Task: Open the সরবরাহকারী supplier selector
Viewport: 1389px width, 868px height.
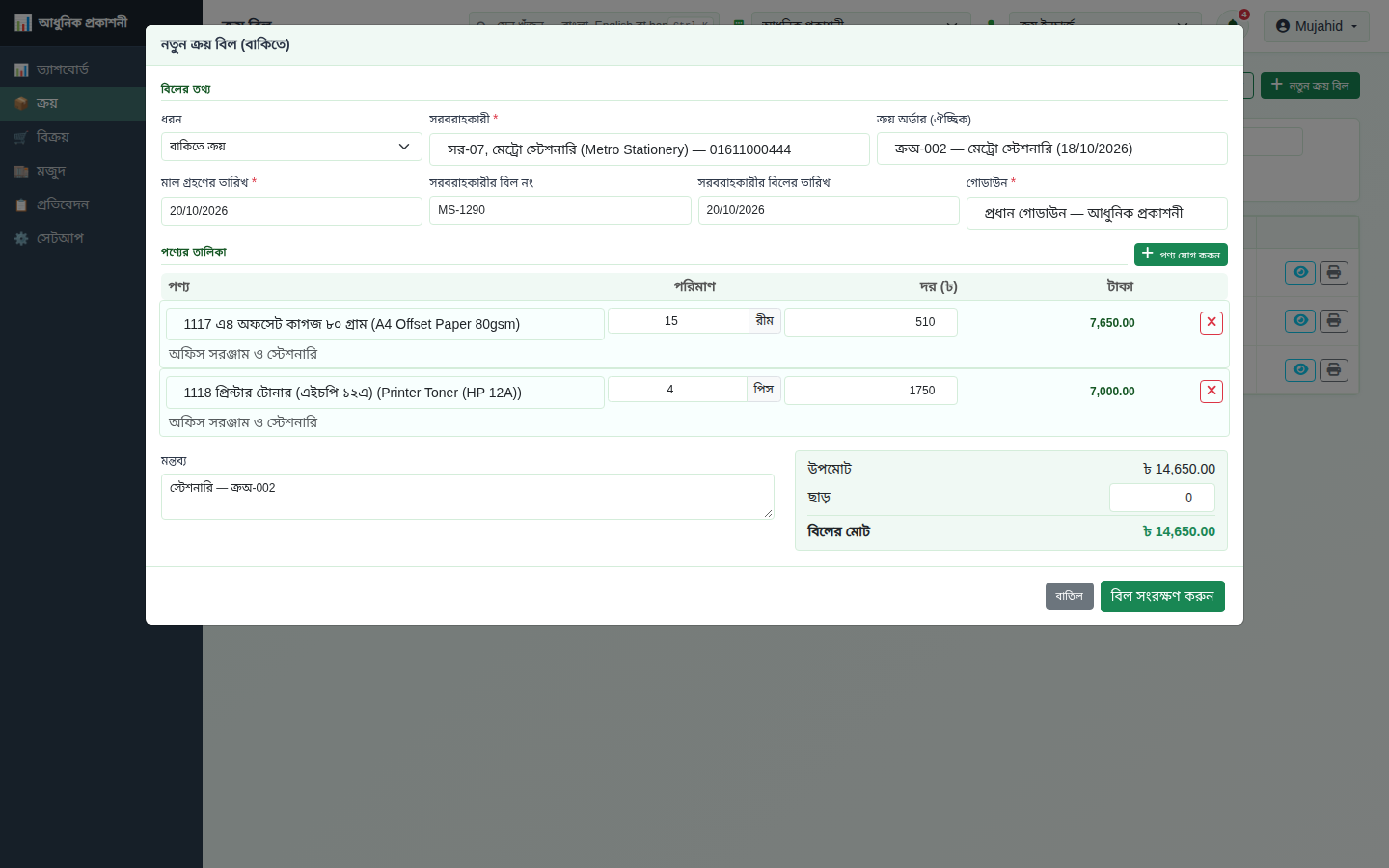Action: tap(649, 149)
